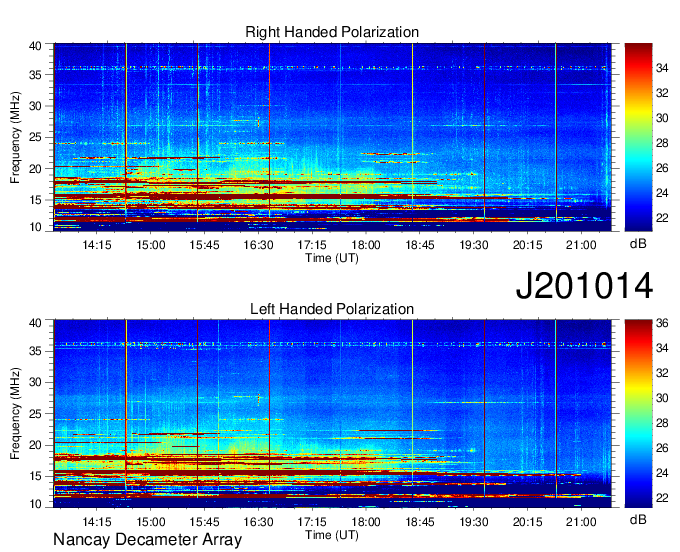Image resolution: width=680 pixels, height=552 pixels.
Task: Click the 17:15 tick of the left-handed plot
Action: click(312, 522)
